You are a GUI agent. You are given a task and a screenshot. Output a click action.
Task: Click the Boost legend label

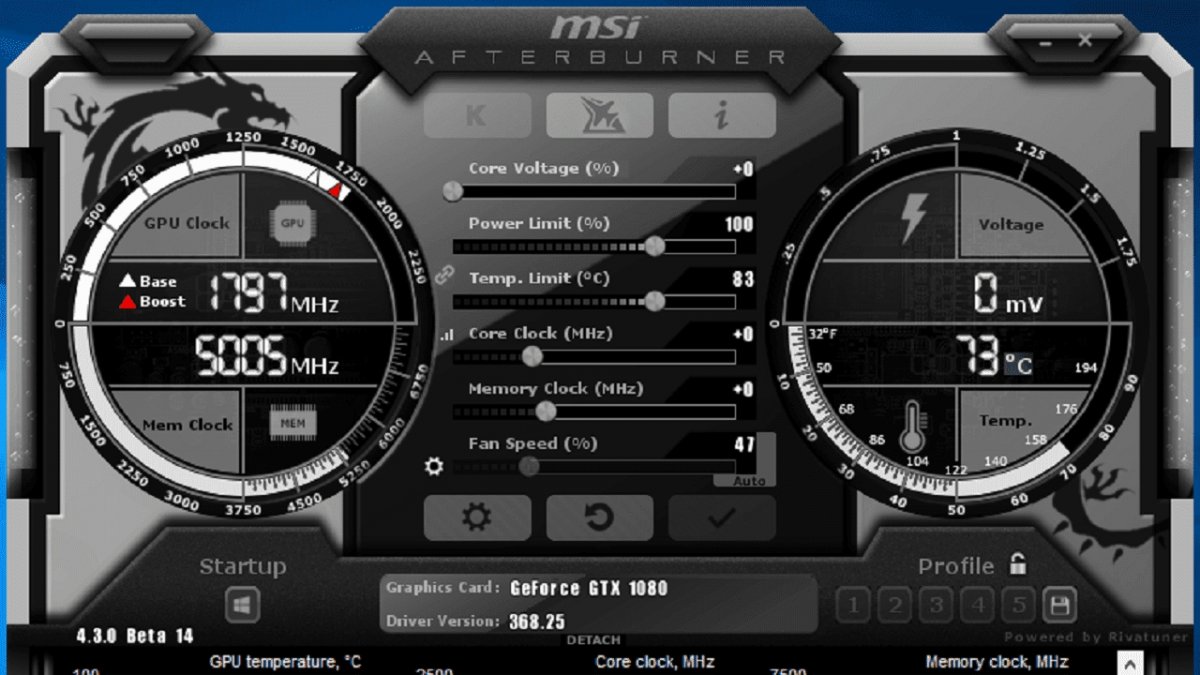(x=163, y=301)
